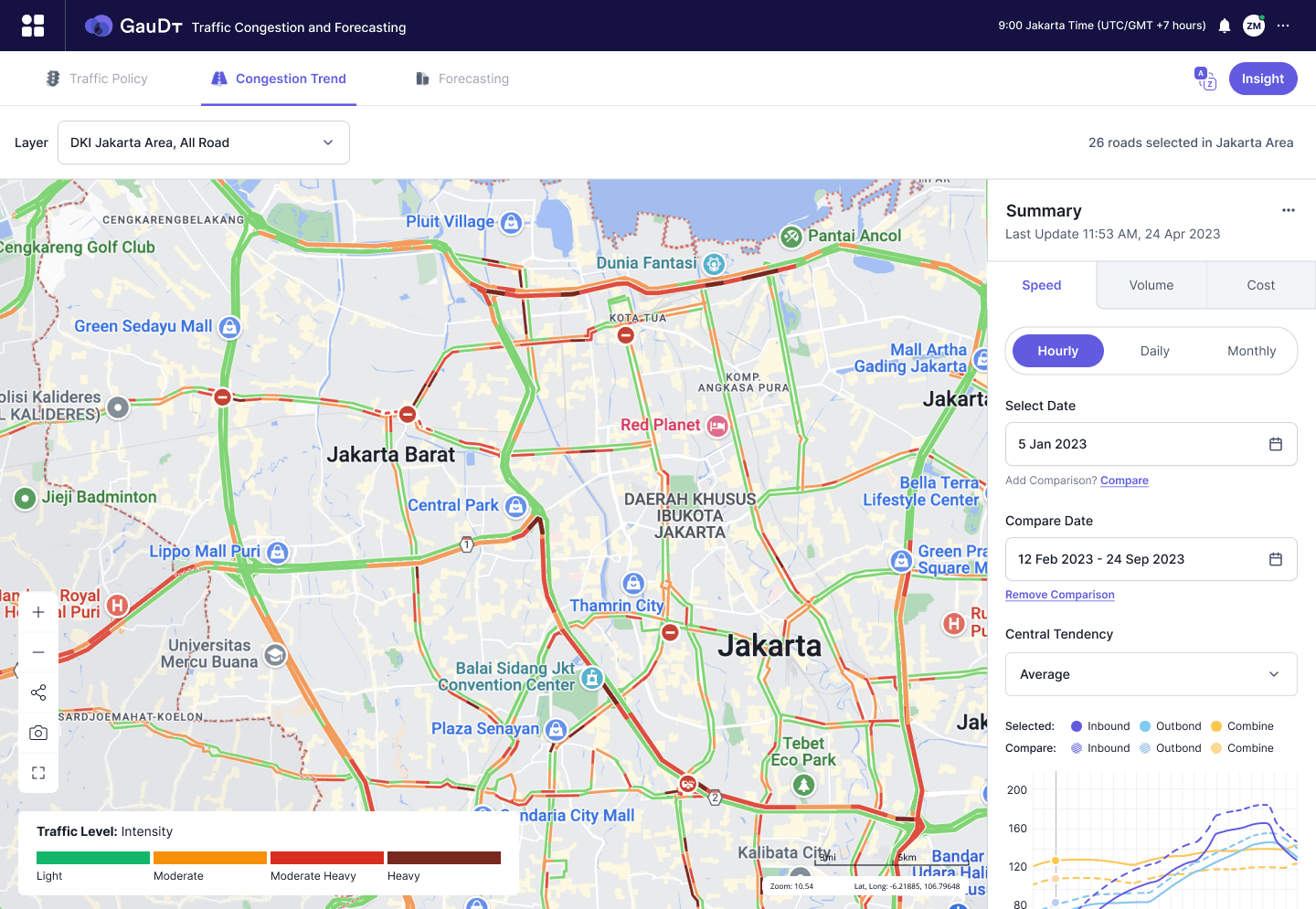
Task: Open top bar more options ellipsis
Action: [x=1283, y=26]
